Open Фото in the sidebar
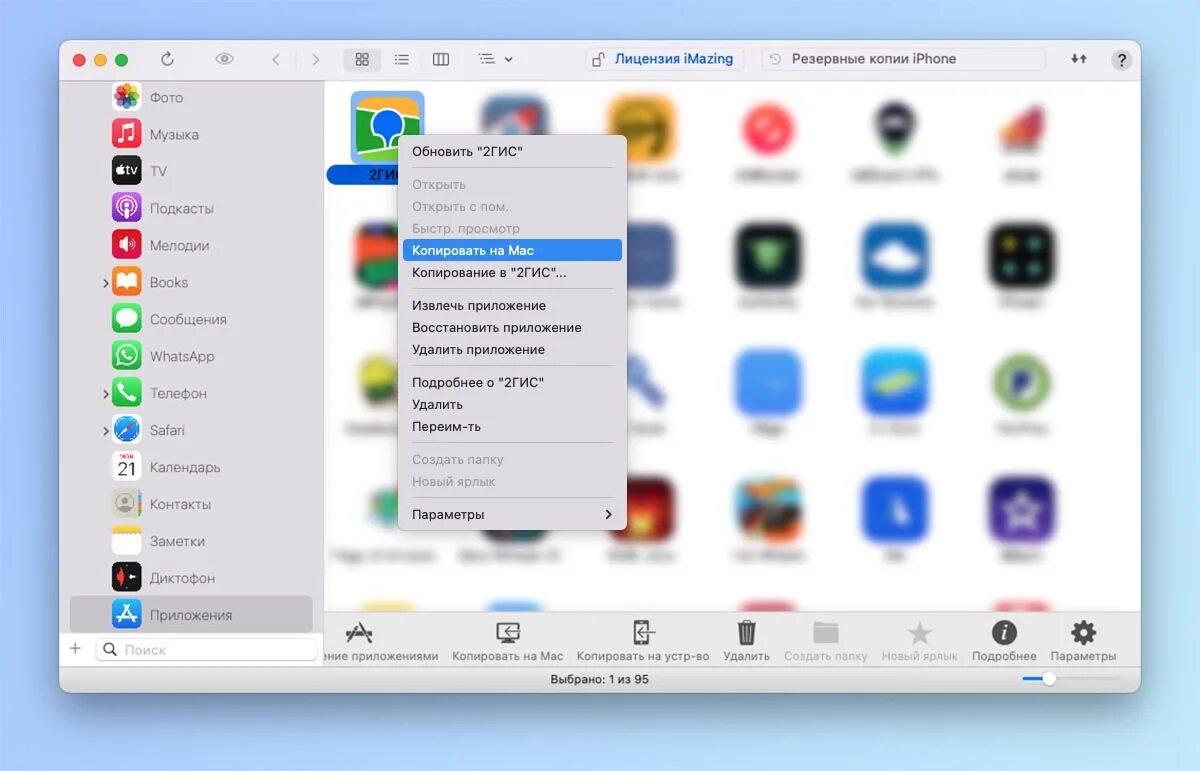The width and height of the screenshot is (1200, 771). tap(191, 97)
